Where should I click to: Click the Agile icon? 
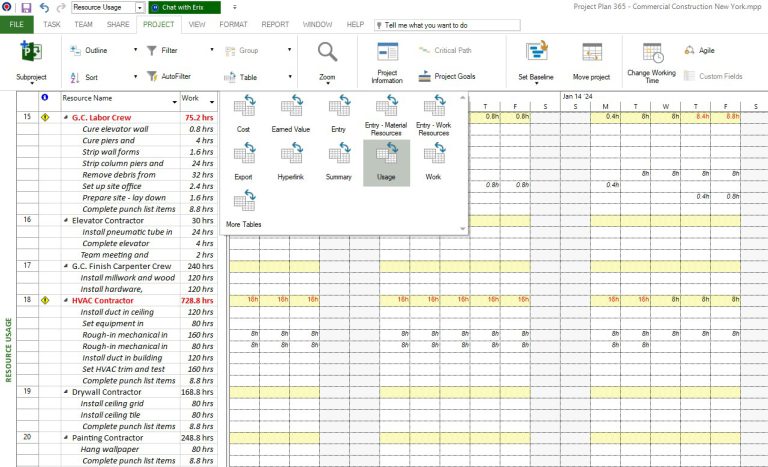coord(689,50)
